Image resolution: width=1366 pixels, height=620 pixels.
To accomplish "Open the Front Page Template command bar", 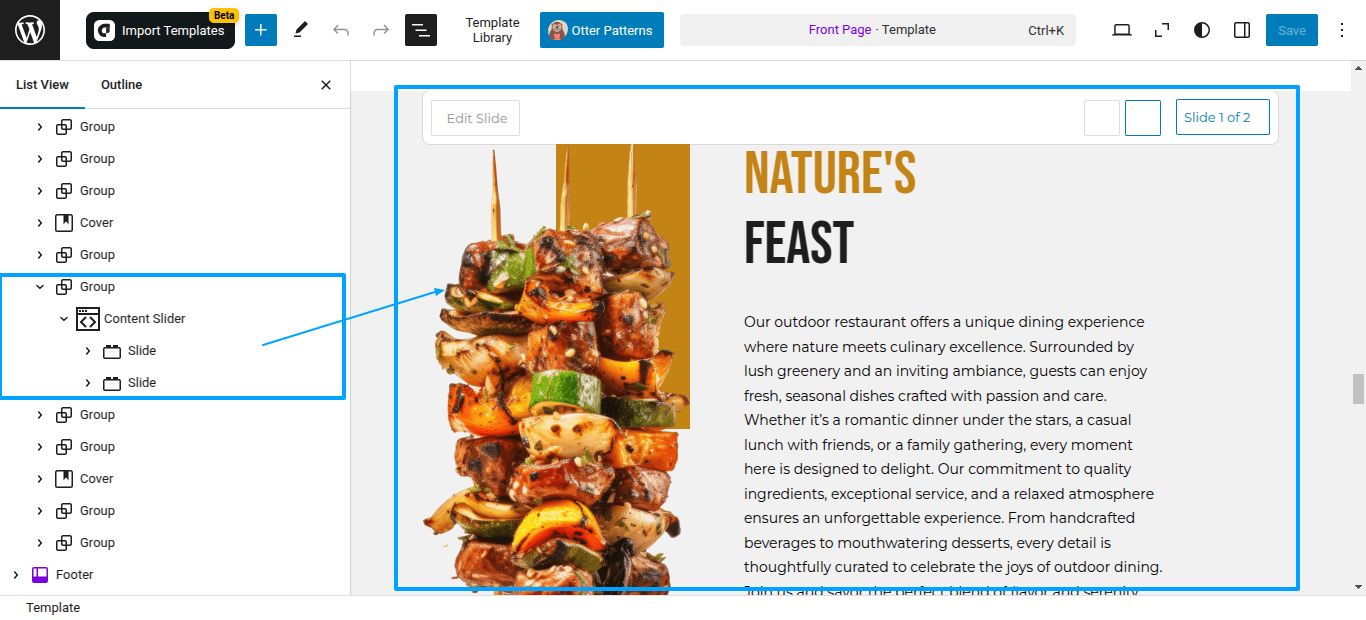I will click(878, 30).
